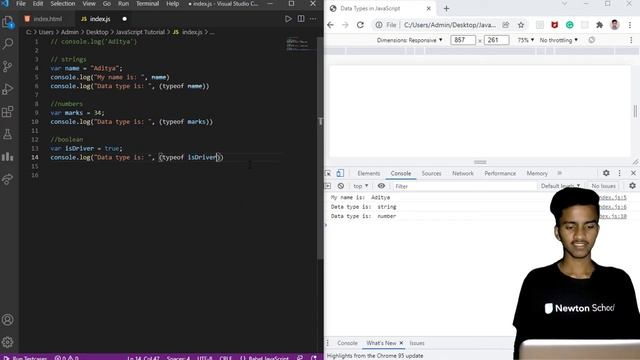Open the top JavaScript context dropdown

[x=361, y=186]
